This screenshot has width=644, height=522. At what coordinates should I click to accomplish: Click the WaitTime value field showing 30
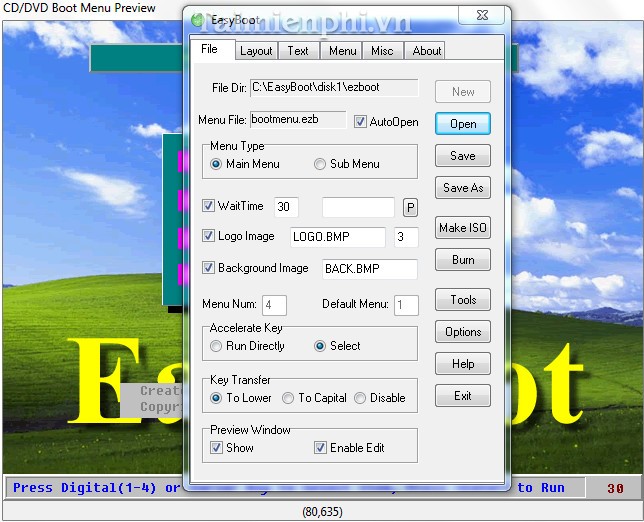tap(286, 207)
